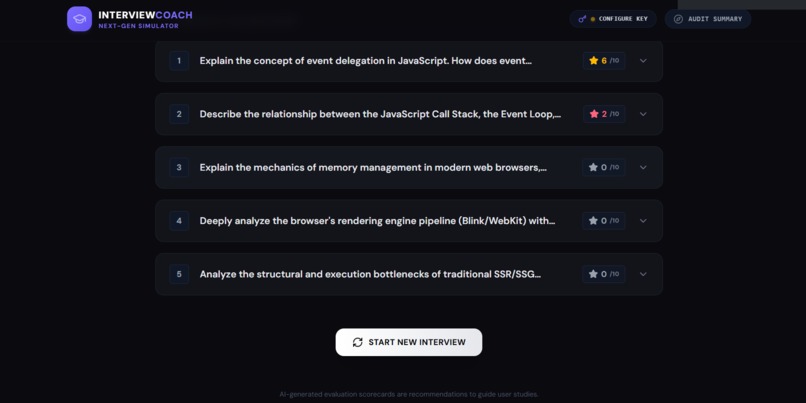The image size is (806, 403).
Task: Start a new interview
Action: pos(409,342)
